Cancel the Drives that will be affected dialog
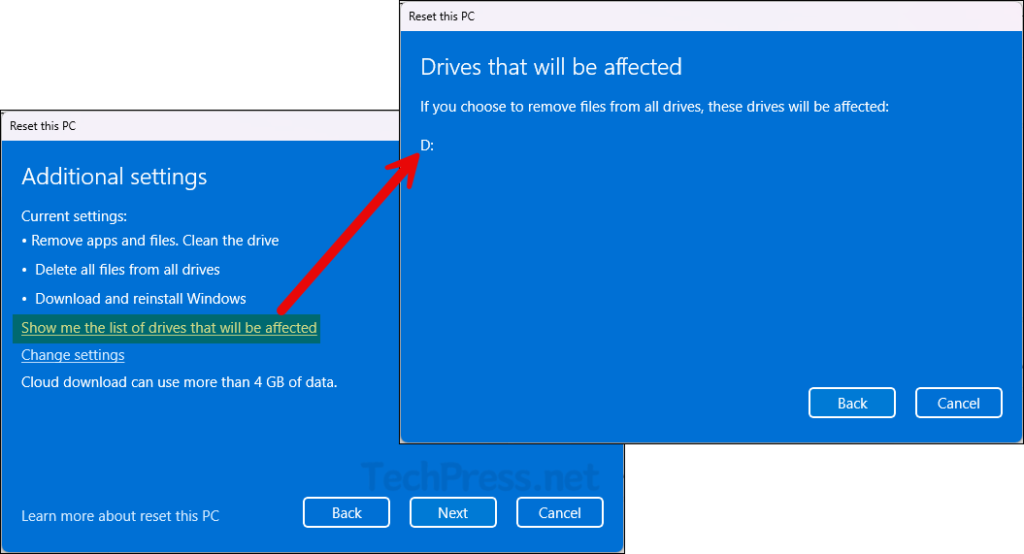The image size is (1024, 554). pos(958,403)
